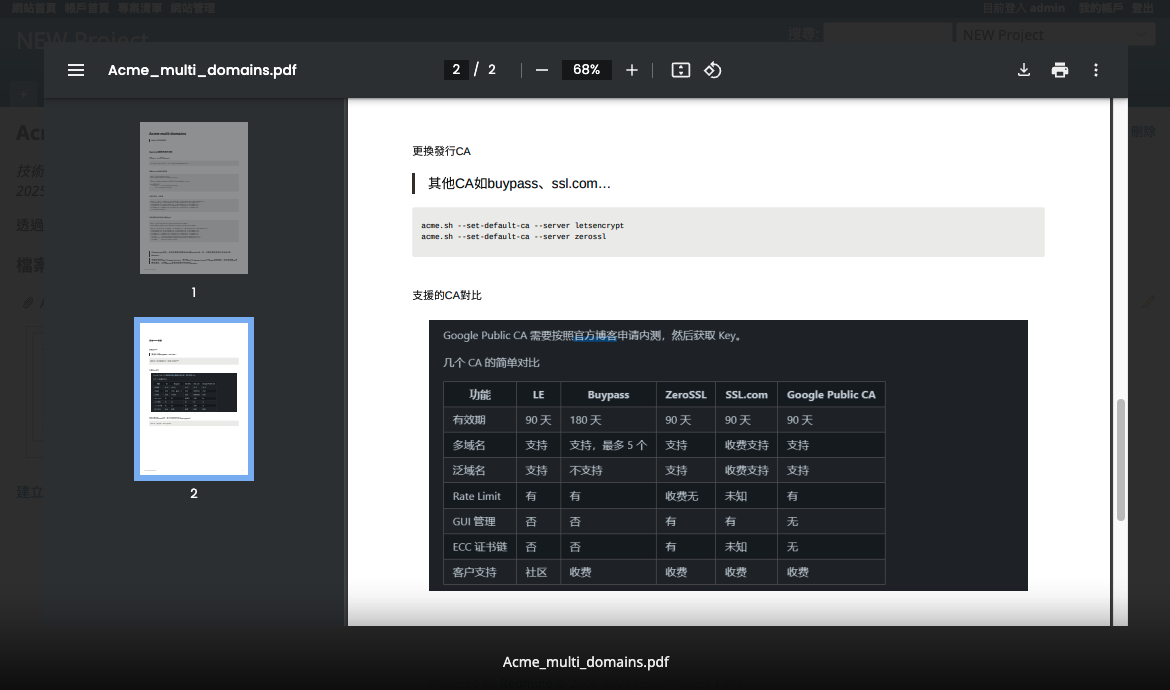Open the 專案清單 menu item
The image size is (1170, 690).
[x=137, y=8]
